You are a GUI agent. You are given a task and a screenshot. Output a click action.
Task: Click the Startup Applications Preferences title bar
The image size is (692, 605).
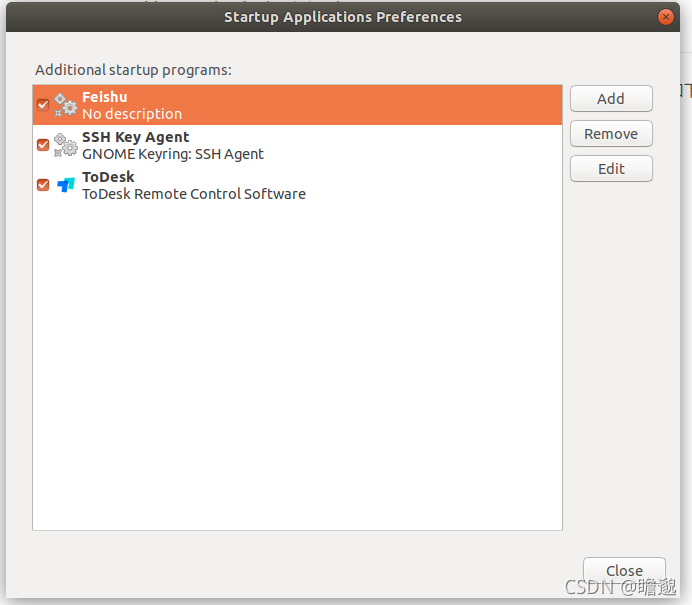click(x=343, y=17)
